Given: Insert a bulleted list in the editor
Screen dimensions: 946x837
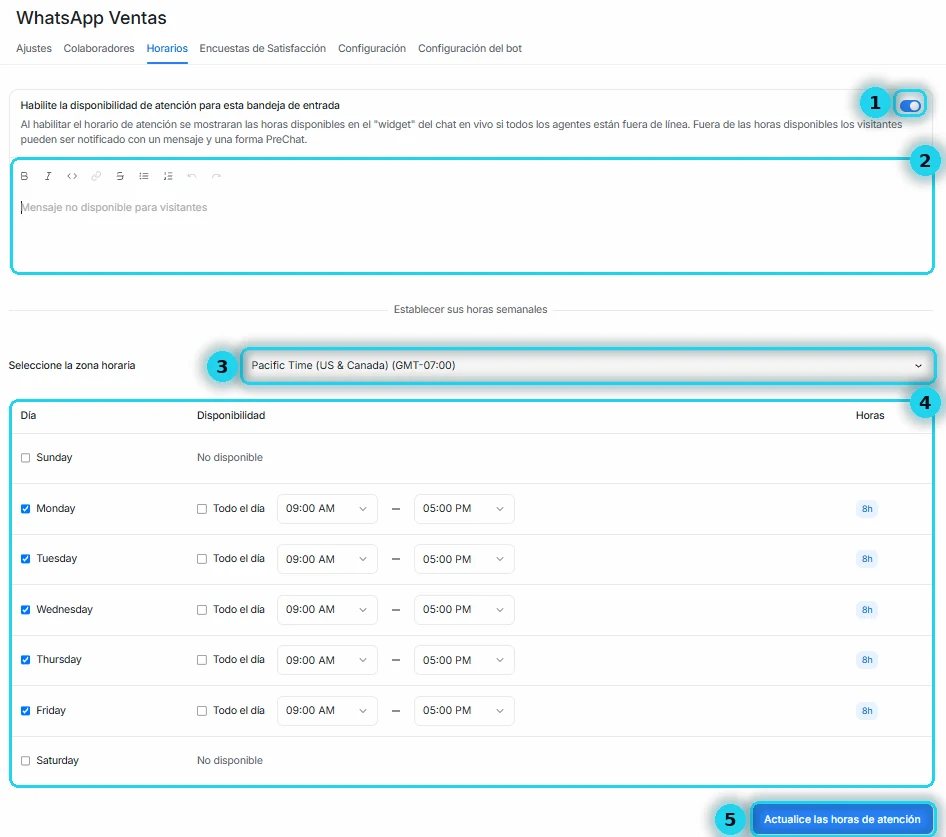Looking at the screenshot, I should pos(144,176).
